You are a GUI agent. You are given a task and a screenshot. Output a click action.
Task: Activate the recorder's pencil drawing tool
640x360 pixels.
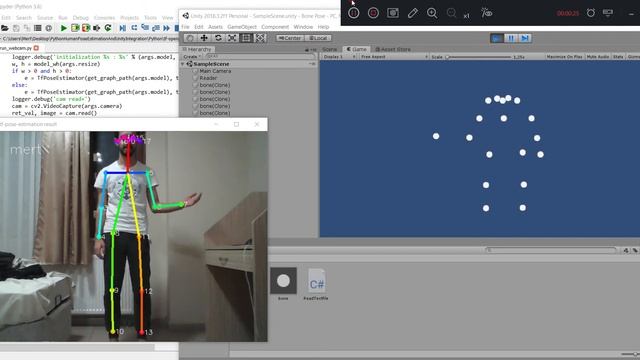coord(412,13)
